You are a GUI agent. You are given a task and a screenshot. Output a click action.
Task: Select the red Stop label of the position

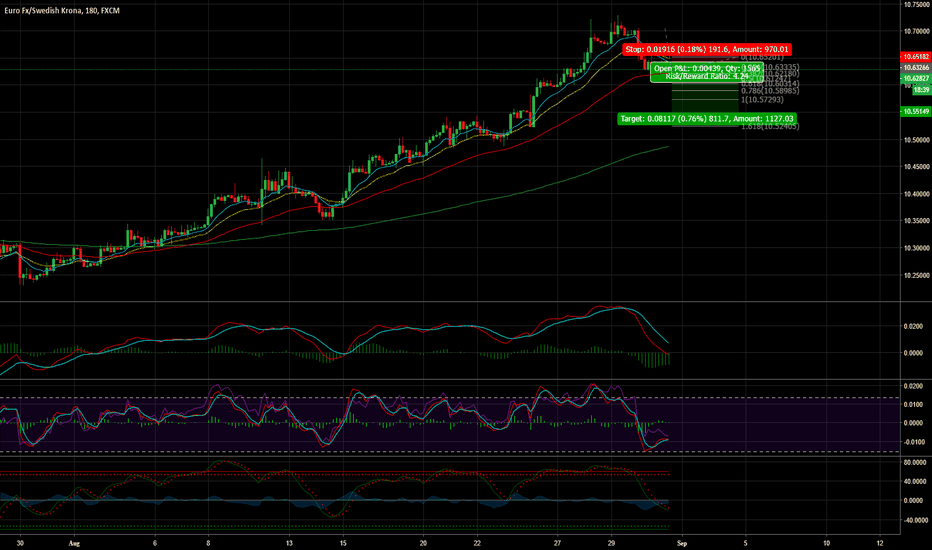click(707, 49)
